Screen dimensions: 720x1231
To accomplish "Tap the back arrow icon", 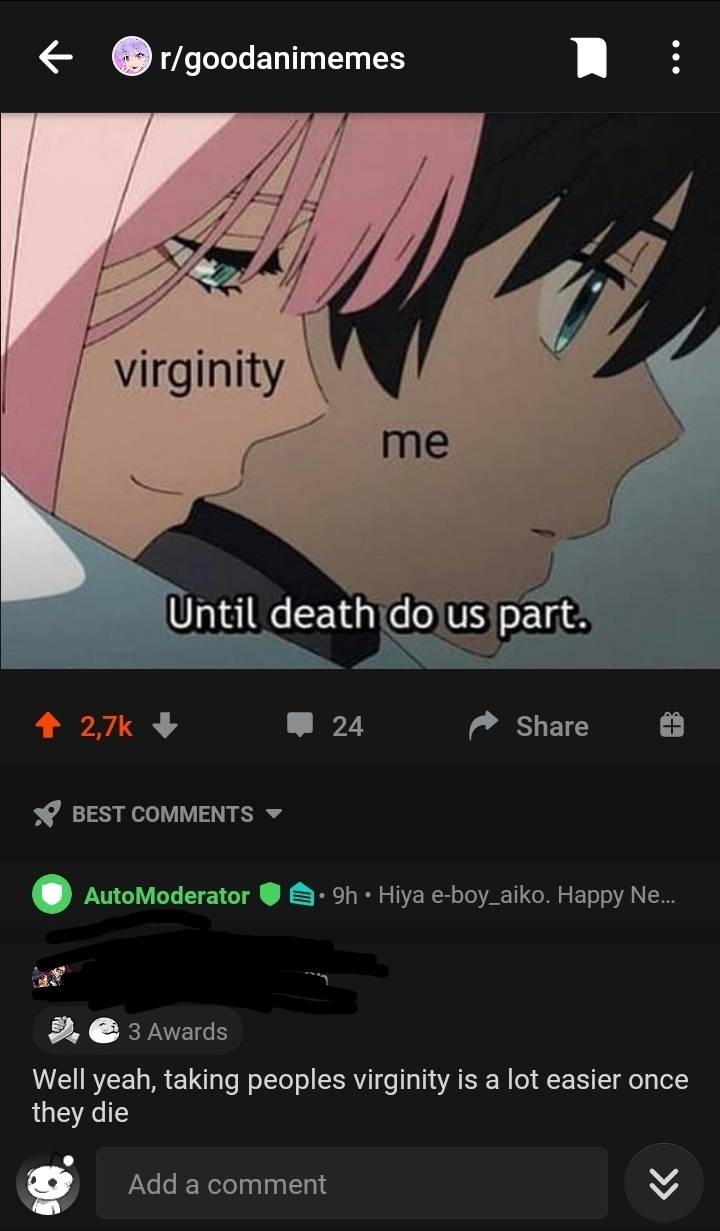I will tap(56, 58).
